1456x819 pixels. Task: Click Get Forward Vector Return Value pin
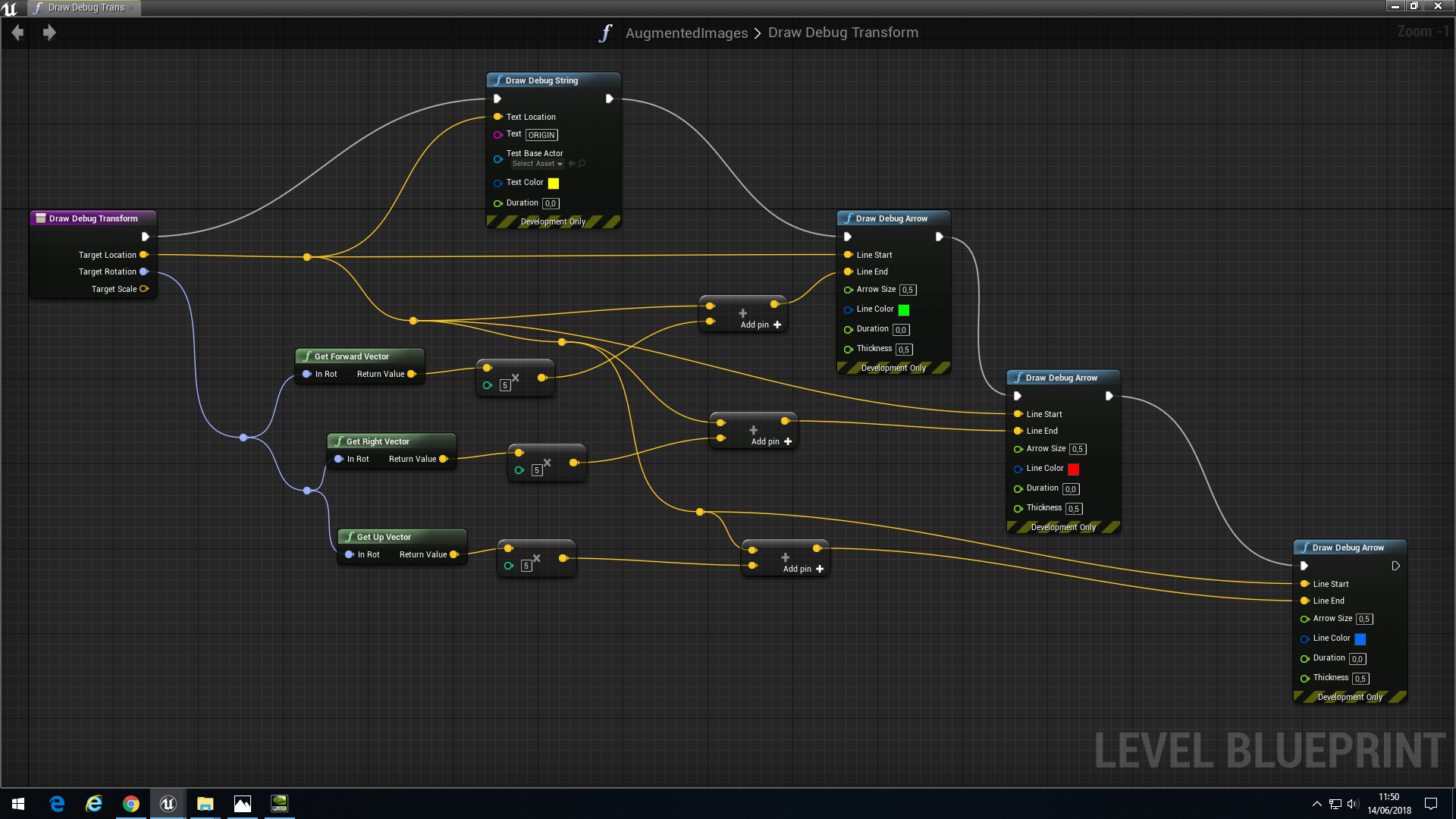pyautogui.click(x=412, y=374)
